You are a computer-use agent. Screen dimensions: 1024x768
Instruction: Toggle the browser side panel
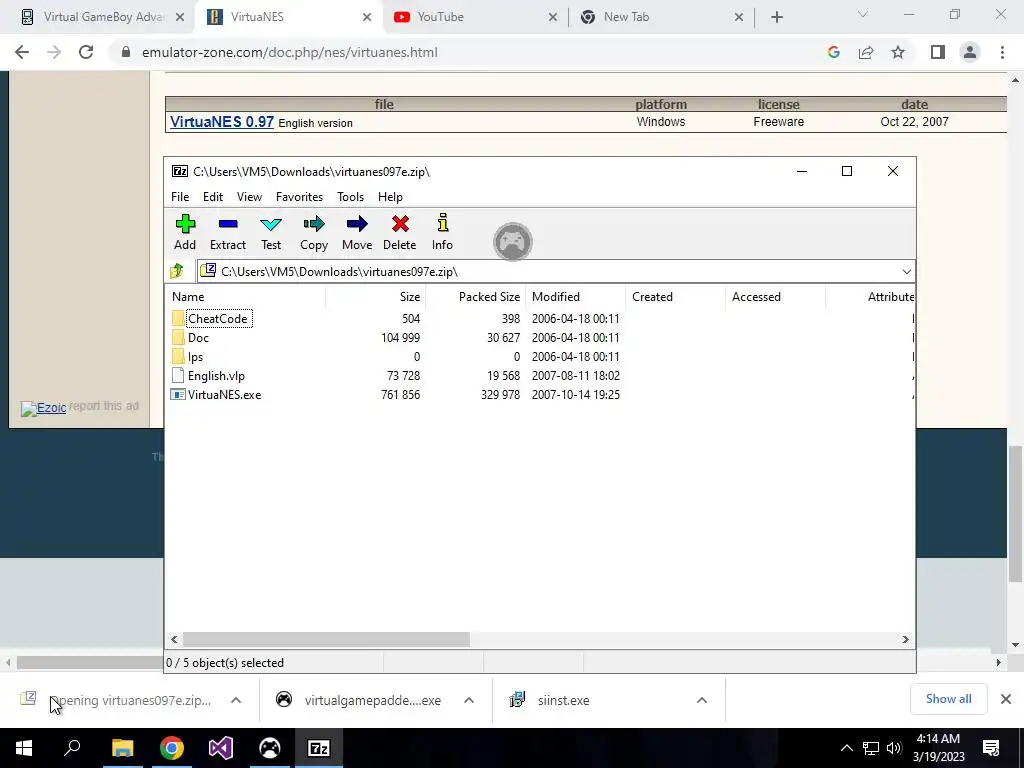click(x=938, y=52)
